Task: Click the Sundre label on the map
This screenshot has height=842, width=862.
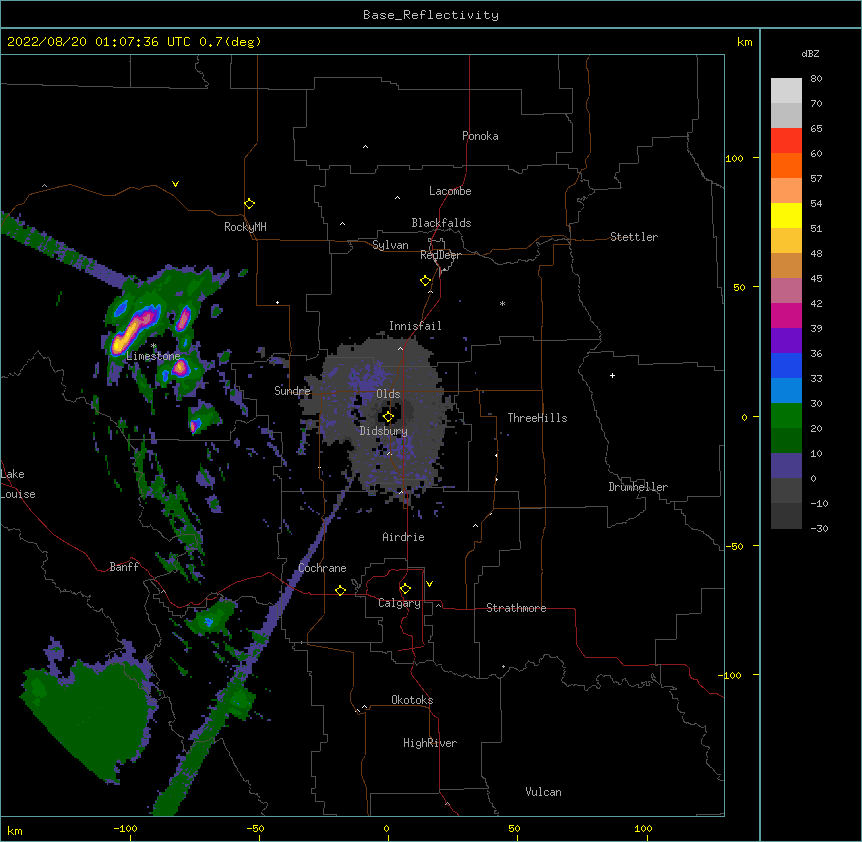Action: [292, 391]
